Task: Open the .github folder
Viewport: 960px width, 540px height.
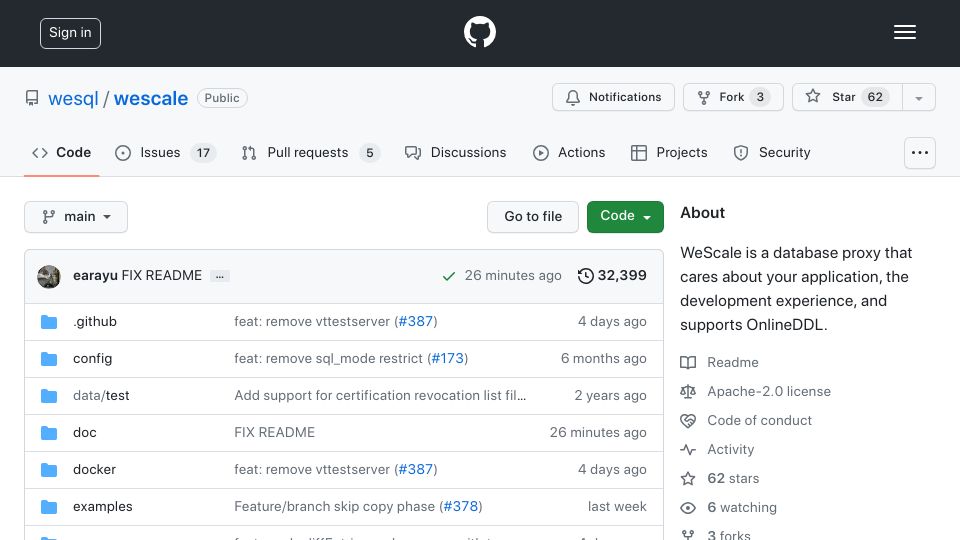Action: 95,321
